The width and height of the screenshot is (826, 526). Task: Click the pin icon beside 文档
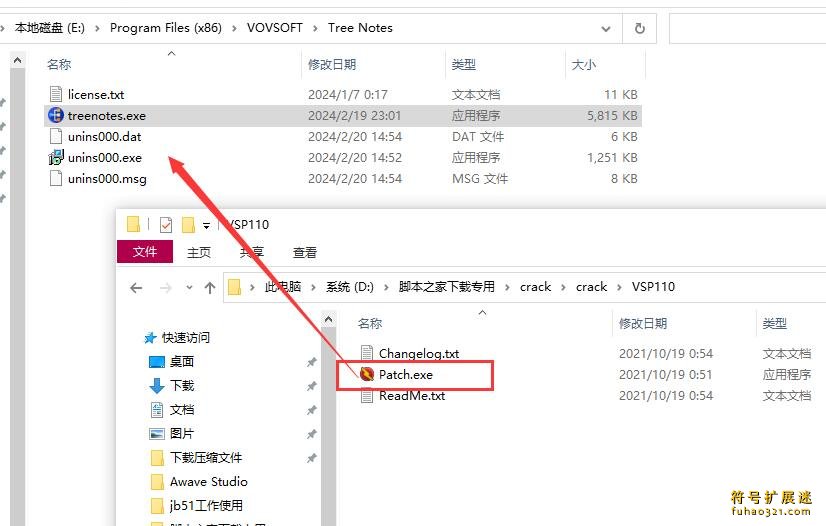pyautogui.click(x=312, y=410)
